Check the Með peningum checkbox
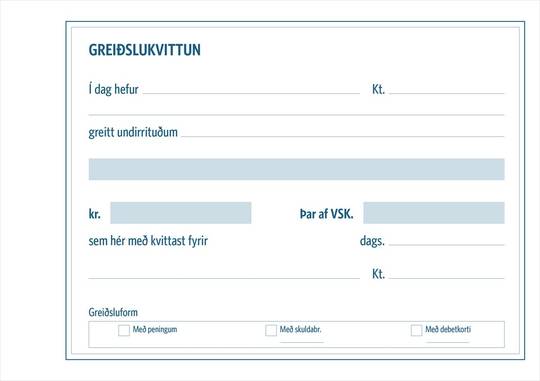This screenshot has height=381, width=540. (124, 330)
